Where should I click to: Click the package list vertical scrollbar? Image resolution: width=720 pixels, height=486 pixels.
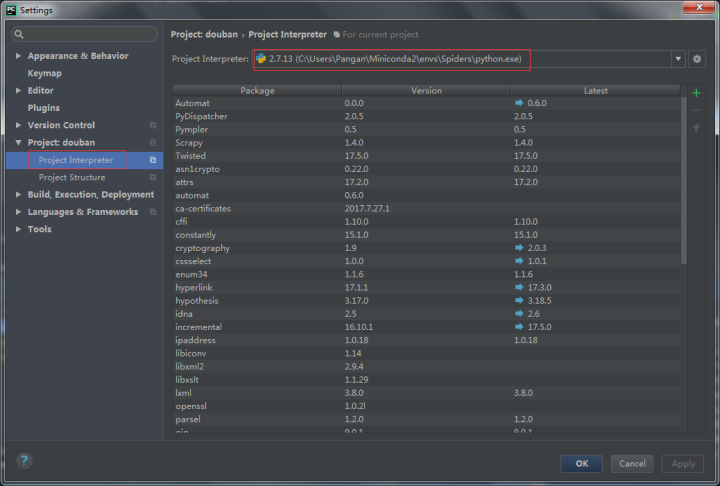click(x=684, y=180)
